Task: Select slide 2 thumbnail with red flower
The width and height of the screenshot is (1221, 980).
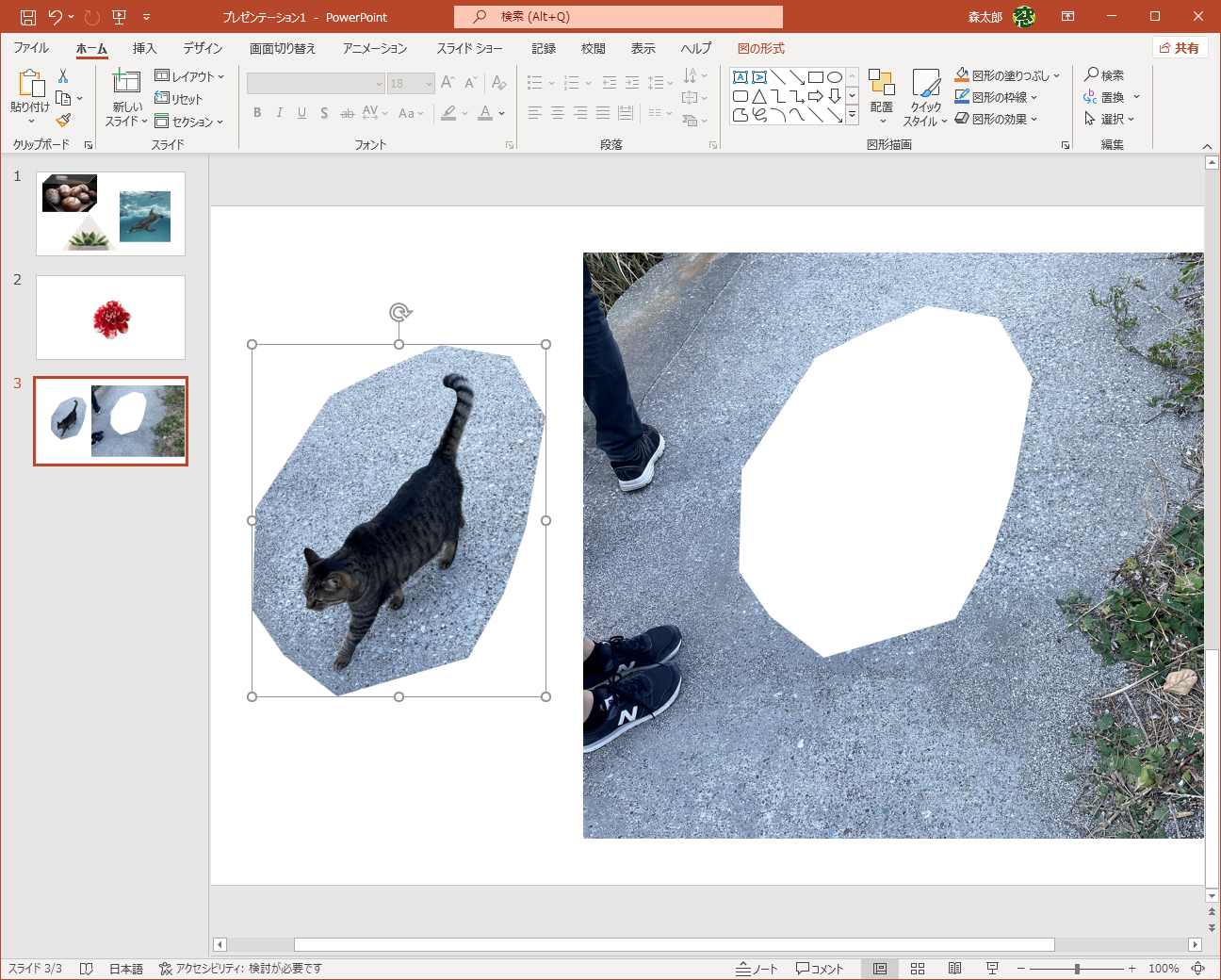Action: point(110,318)
